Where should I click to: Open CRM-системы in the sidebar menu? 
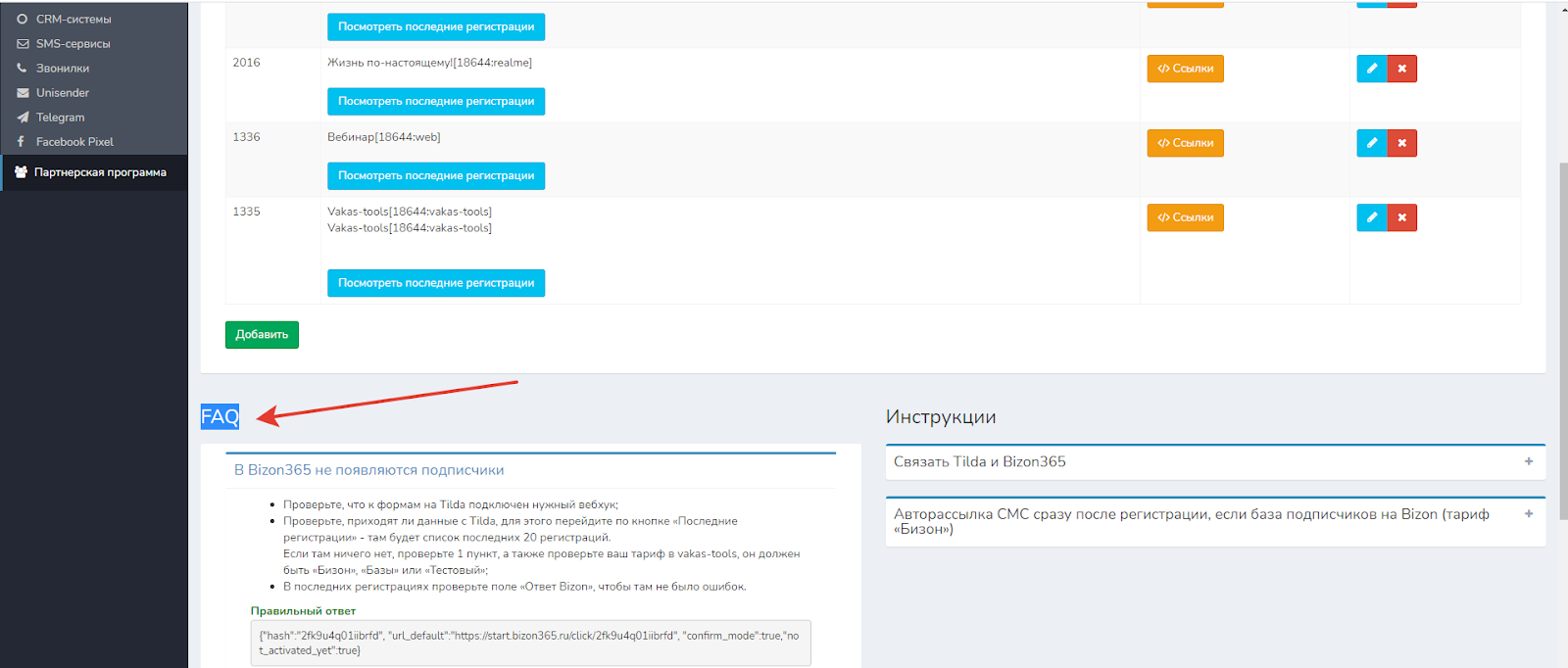point(73,20)
